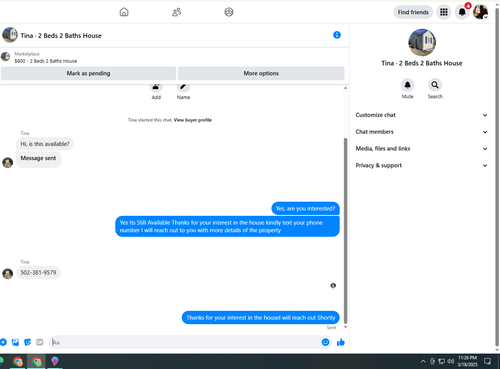The width and height of the screenshot is (500, 369).
Task: Send a thumbs up like
Action: pos(341,342)
